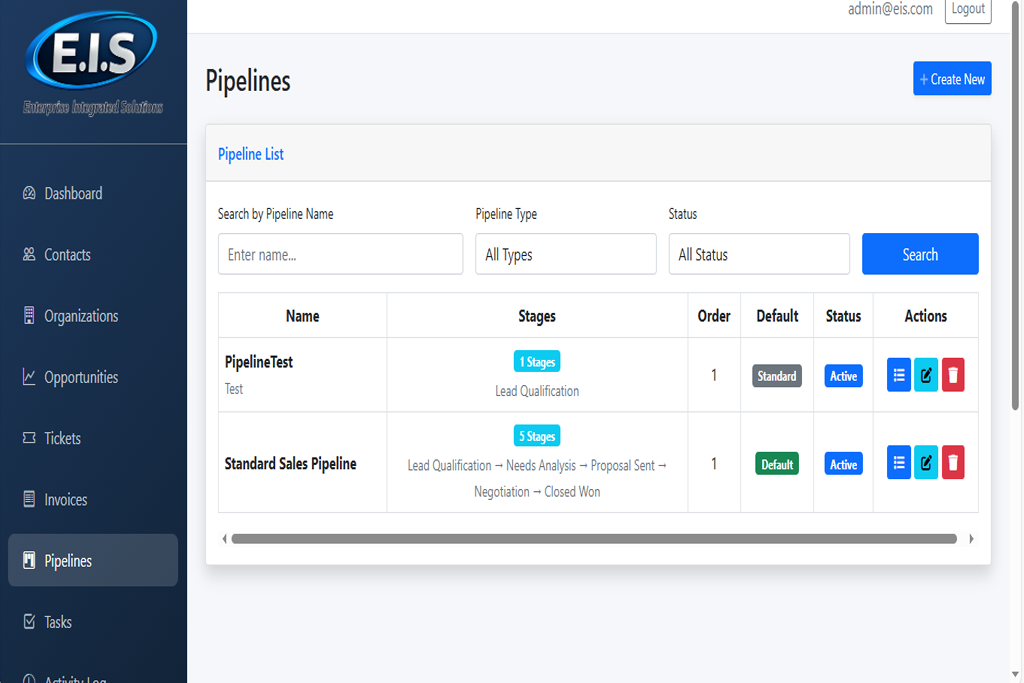1024x683 pixels.
Task: Open the Pipeline Type dropdown
Action: click(x=565, y=254)
